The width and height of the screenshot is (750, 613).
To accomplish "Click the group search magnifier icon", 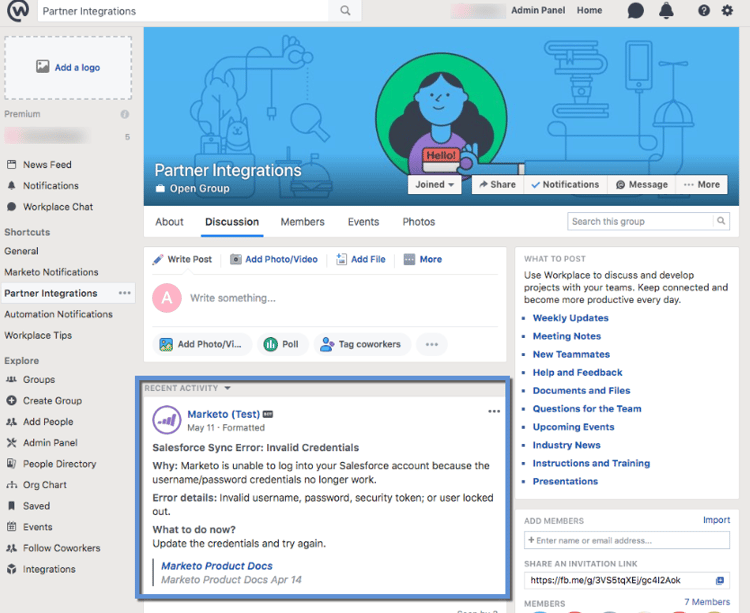I will click(721, 221).
